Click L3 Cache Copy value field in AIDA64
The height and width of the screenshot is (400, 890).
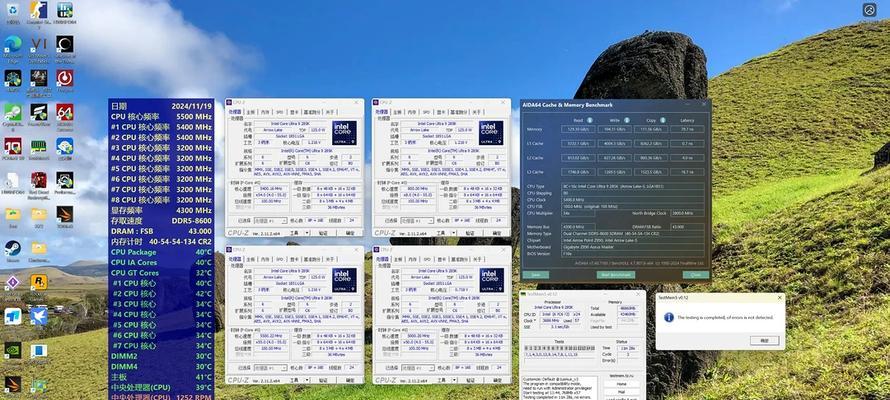point(650,171)
